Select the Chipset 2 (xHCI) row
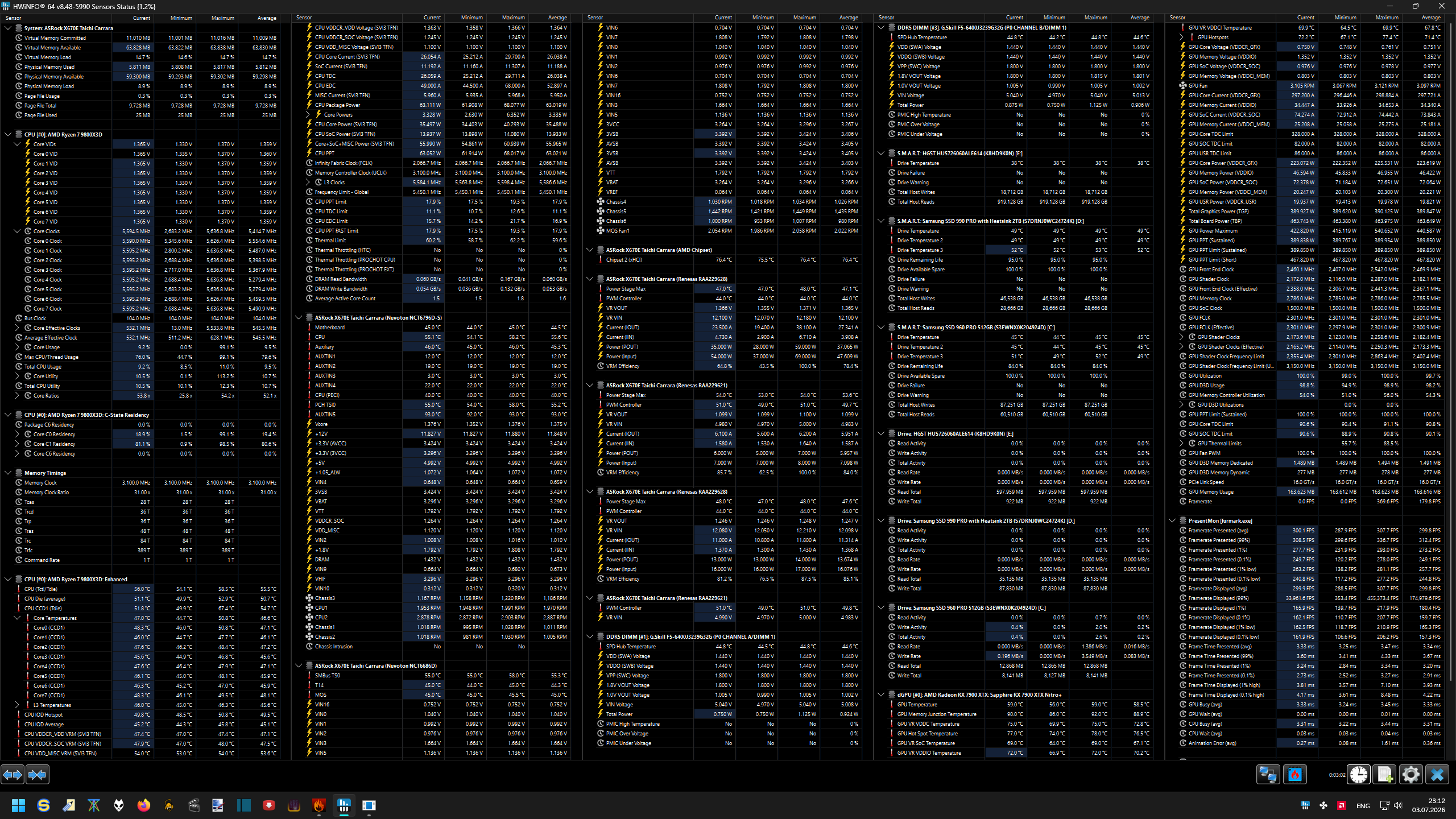The width and height of the screenshot is (1456, 819). coord(729,260)
